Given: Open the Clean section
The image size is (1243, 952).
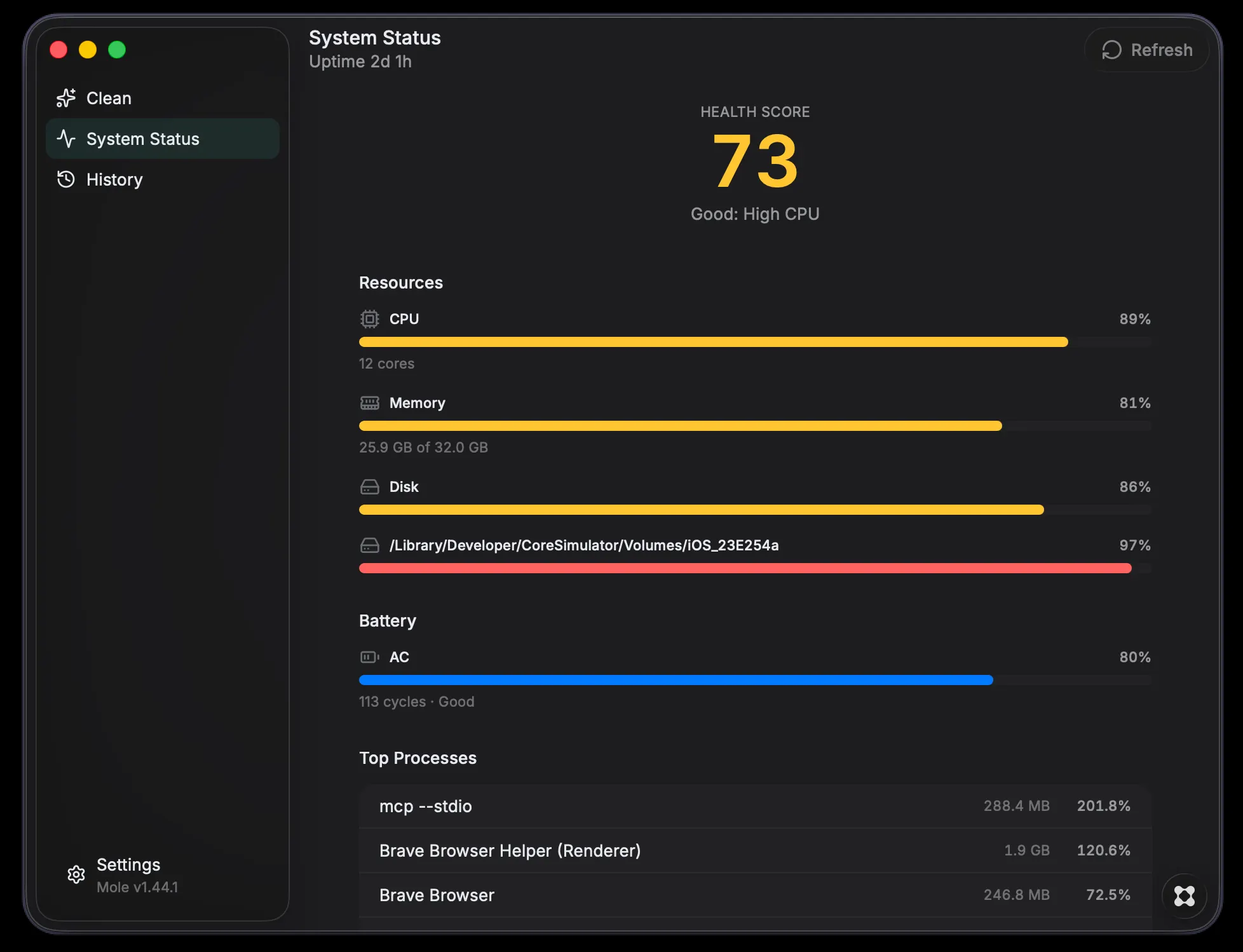Looking at the screenshot, I should 163,98.
